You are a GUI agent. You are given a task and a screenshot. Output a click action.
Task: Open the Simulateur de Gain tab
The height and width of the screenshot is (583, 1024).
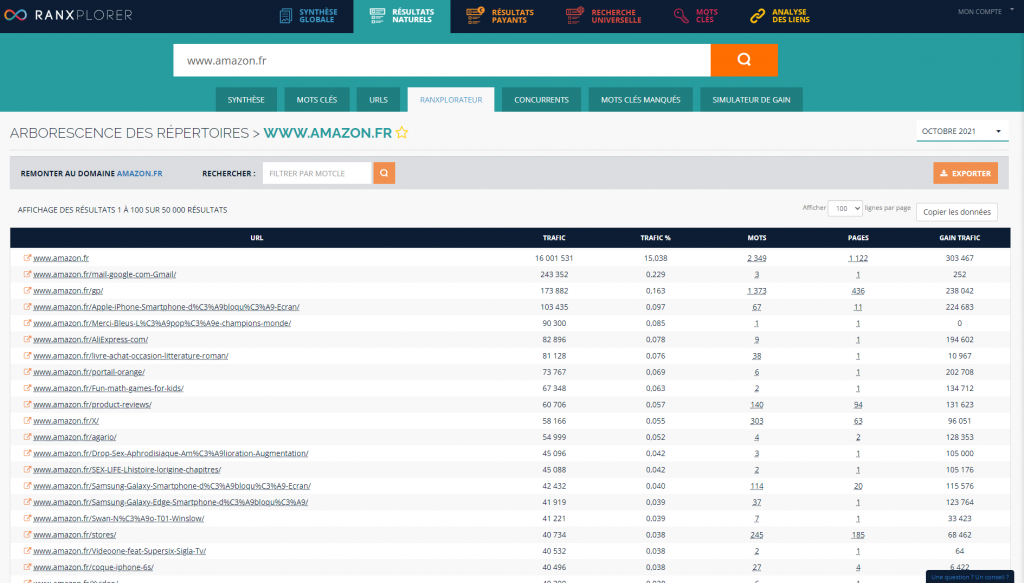751,100
